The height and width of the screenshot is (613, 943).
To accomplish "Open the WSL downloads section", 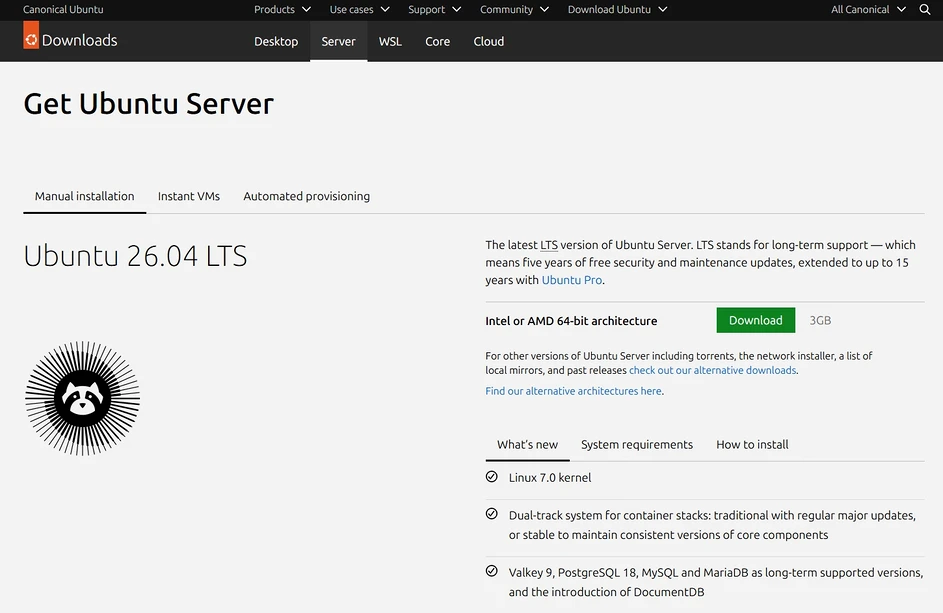I will [390, 42].
